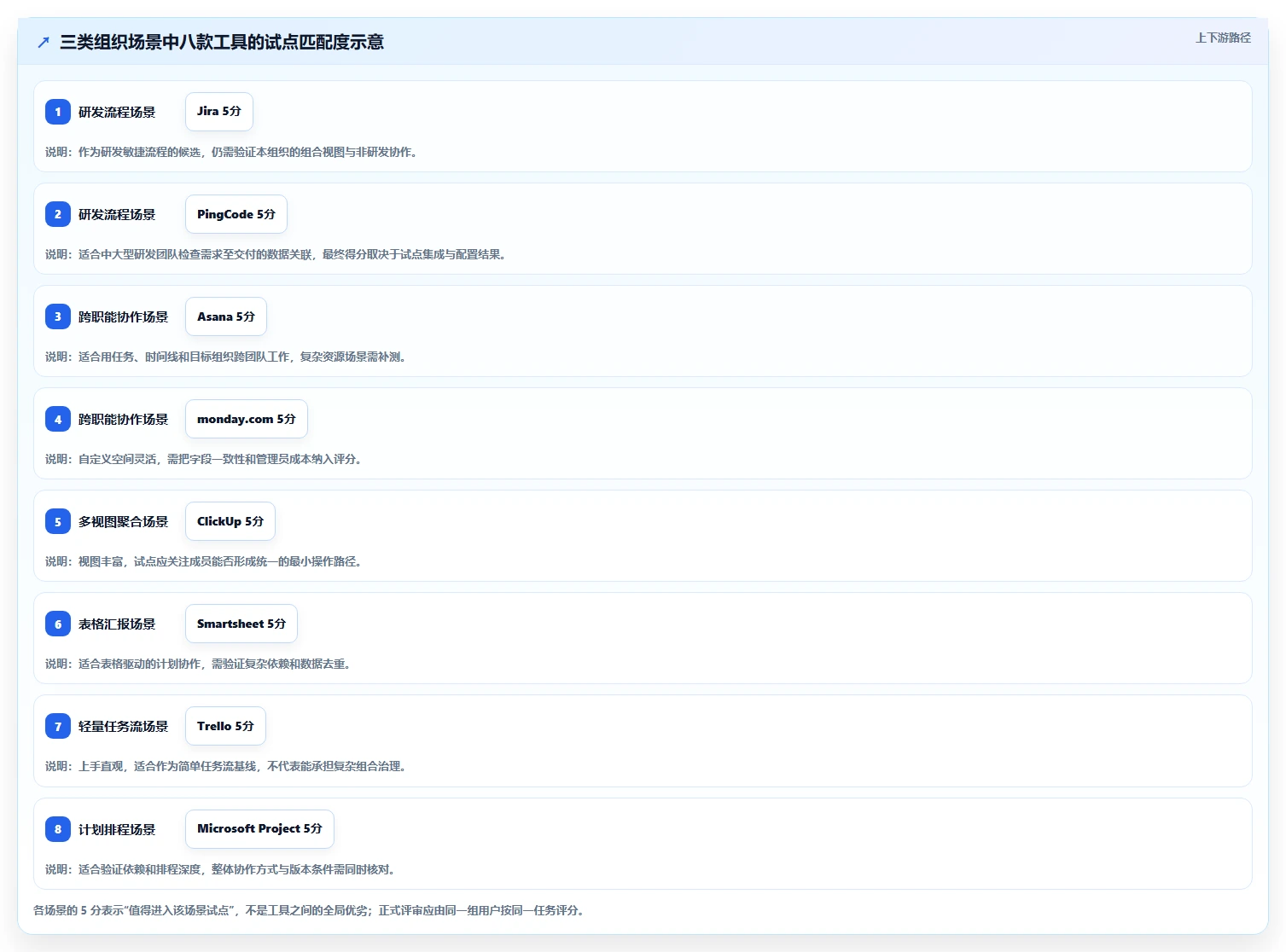
Task: Click 研发流程场景 label in the Jira row
Action: click(117, 112)
